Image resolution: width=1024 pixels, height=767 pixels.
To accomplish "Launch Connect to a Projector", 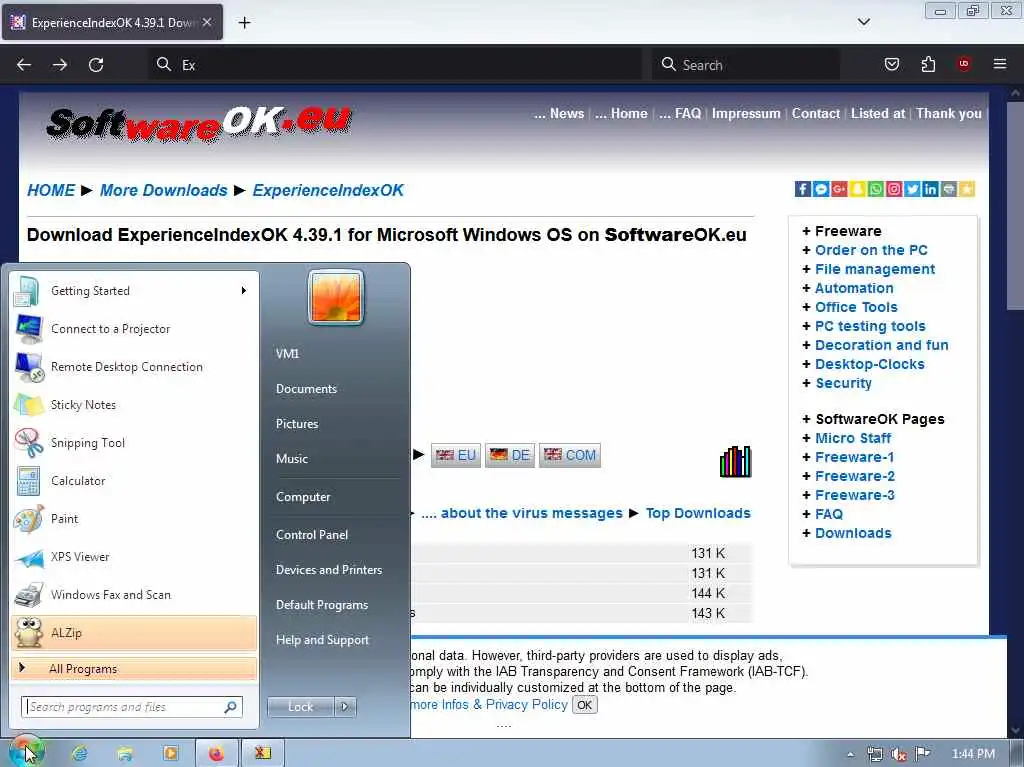I will click(110, 329).
